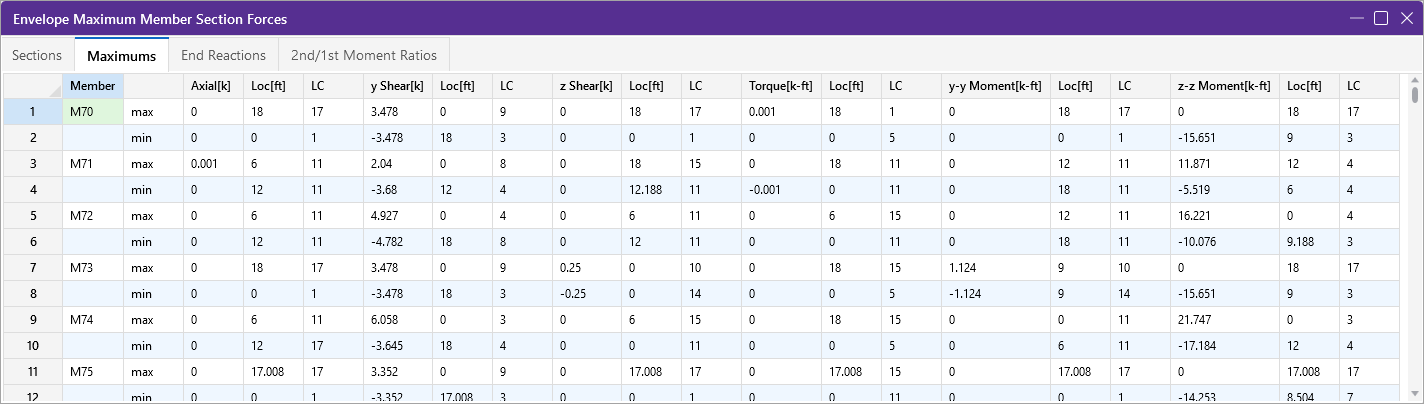The width and height of the screenshot is (1424, 404).
Task: Select the M70 member cell
Action: click(92, 112)
